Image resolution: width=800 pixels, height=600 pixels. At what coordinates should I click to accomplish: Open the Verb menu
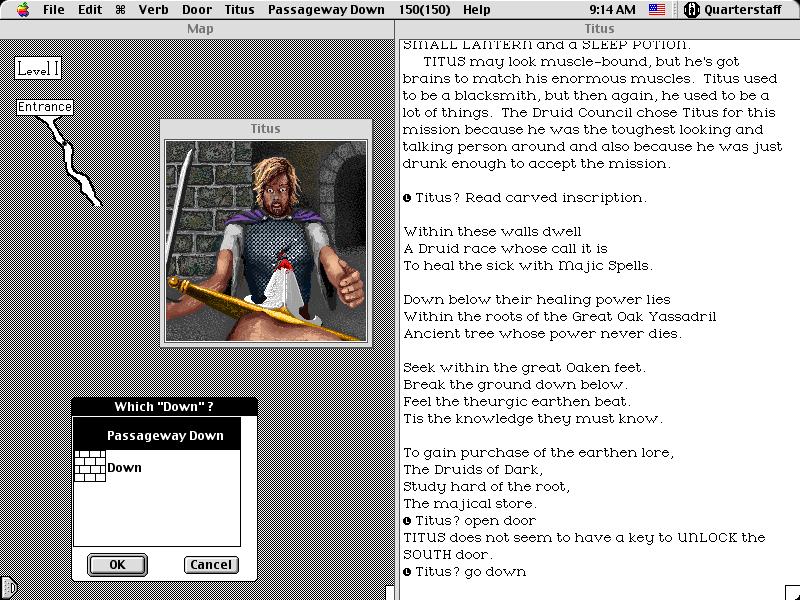click(x=153, y=9)
